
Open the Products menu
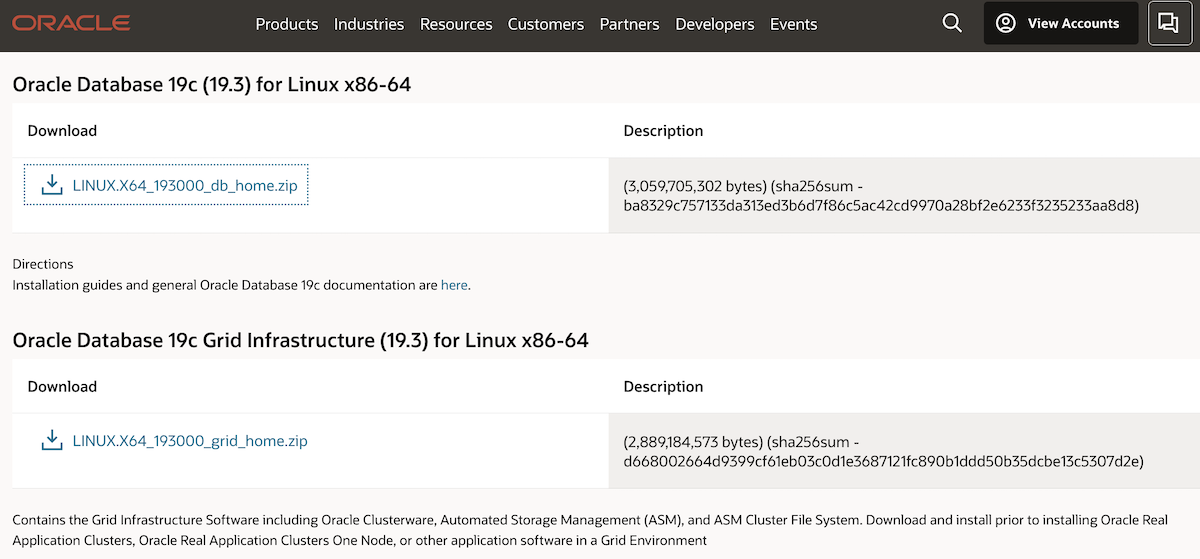[287, 24]
